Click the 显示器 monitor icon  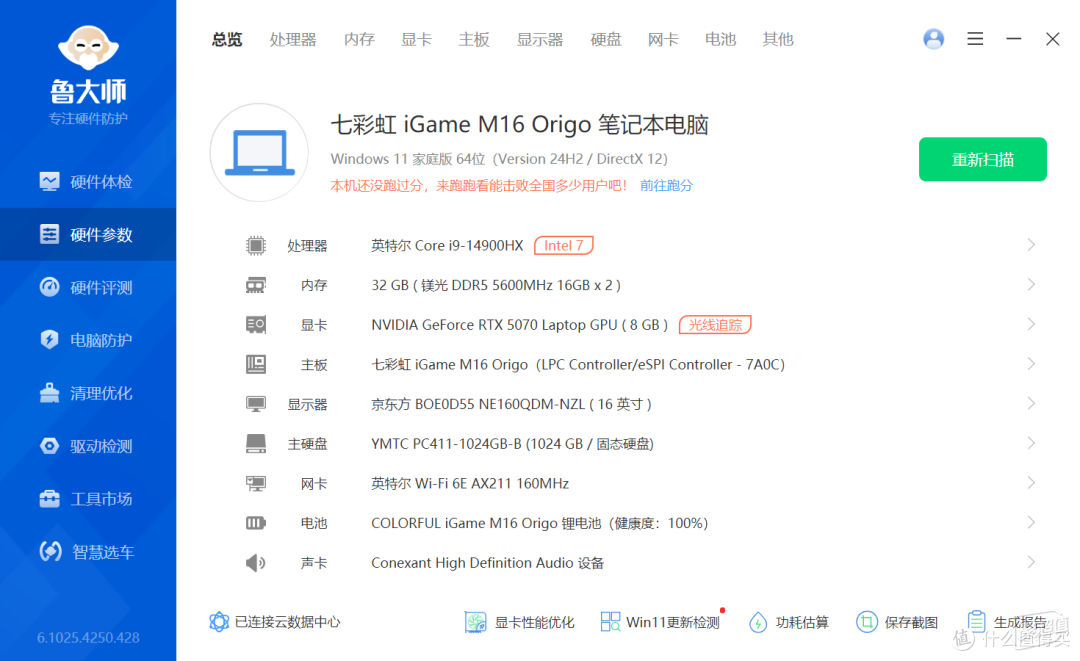coord(256,404)
